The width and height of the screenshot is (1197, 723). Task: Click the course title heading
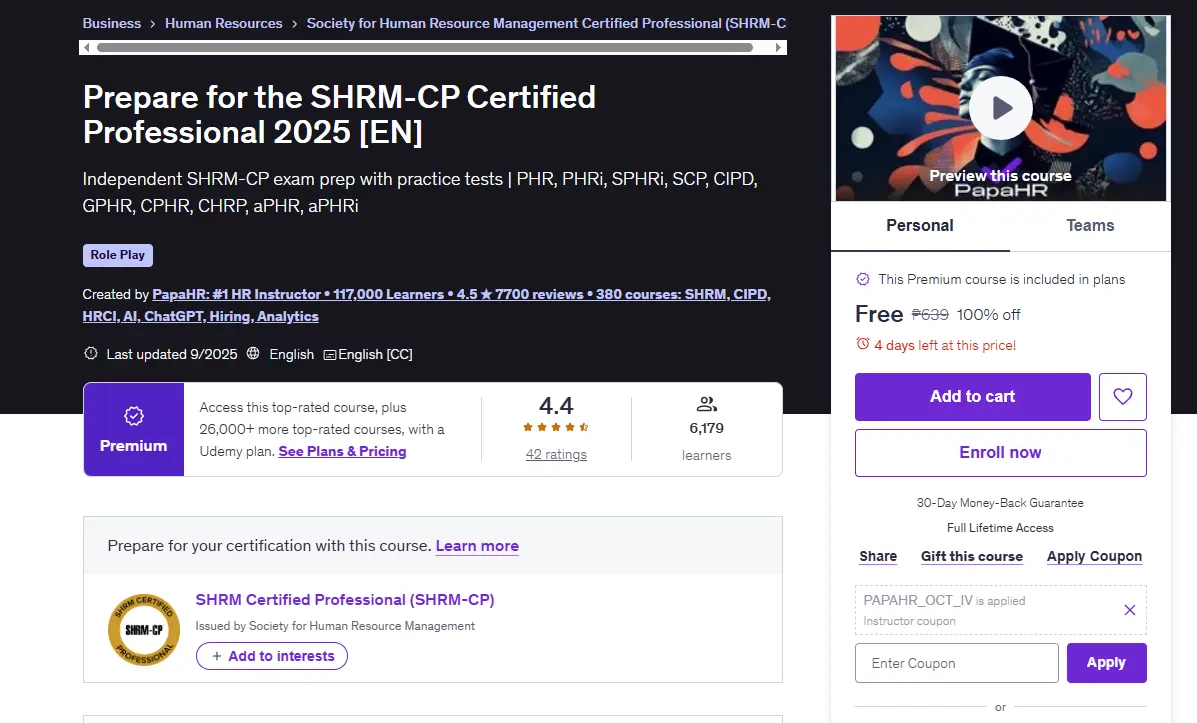pos(339,115)
